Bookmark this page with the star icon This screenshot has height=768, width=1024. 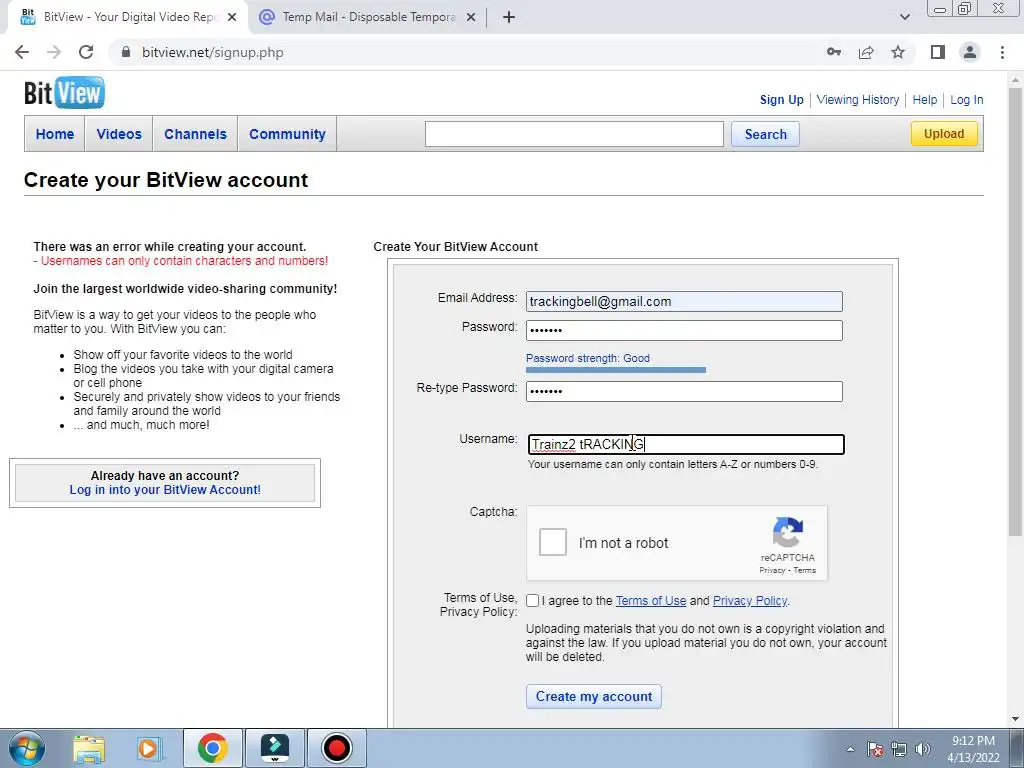[x=898, y=52]
